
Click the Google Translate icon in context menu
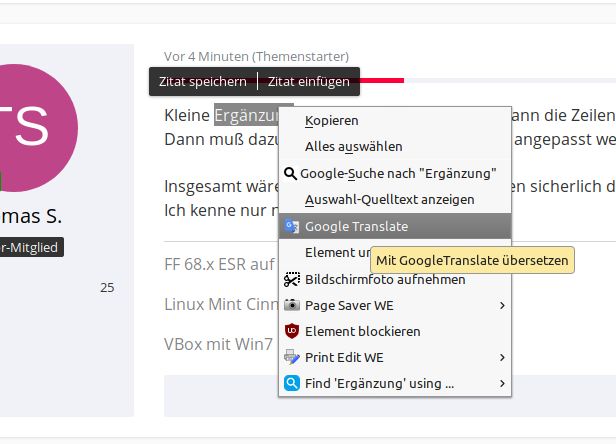[292, 227]
